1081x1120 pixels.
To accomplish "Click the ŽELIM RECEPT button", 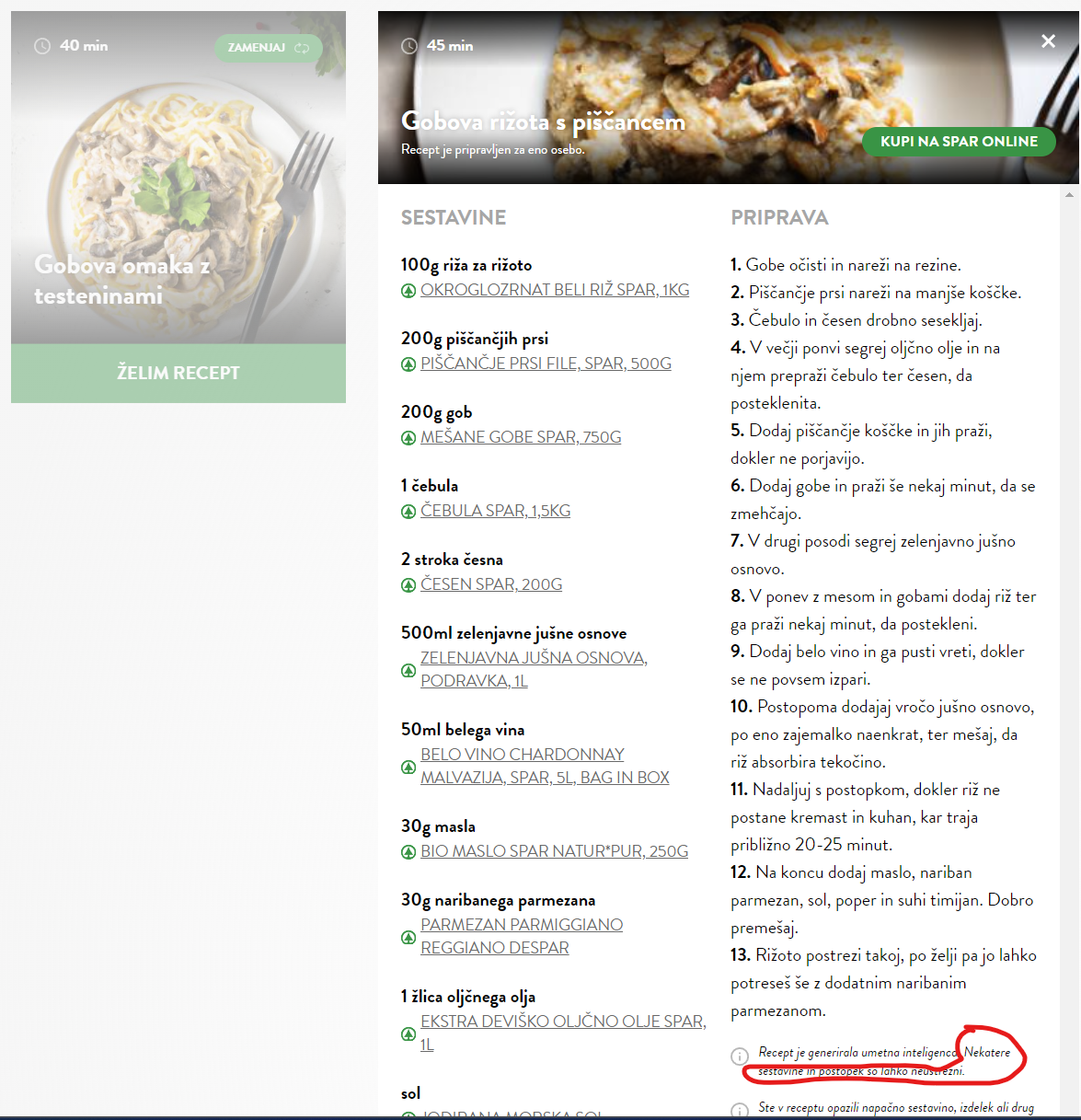I will [178, 373].
